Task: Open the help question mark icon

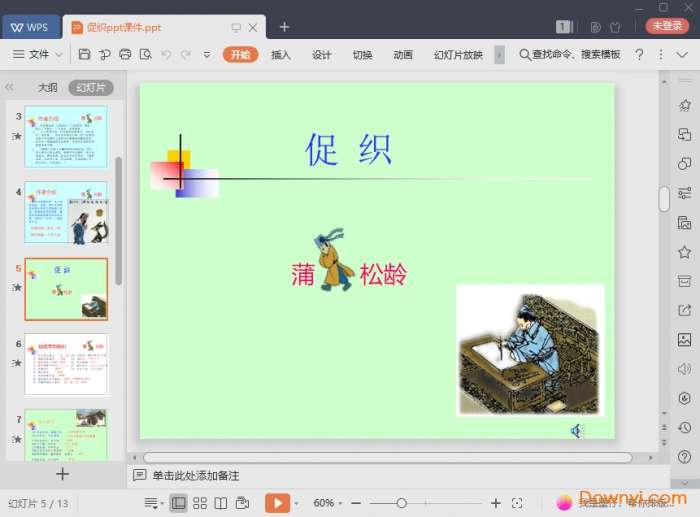Action: [639, 54]
